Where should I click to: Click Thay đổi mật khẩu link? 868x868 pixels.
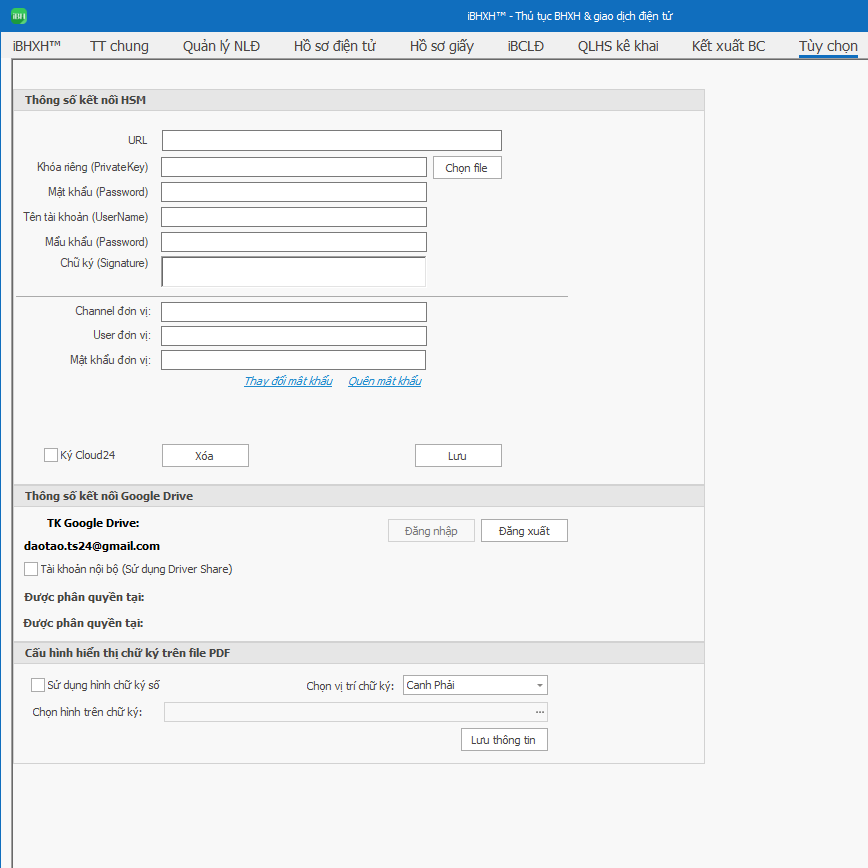[288, 381]
